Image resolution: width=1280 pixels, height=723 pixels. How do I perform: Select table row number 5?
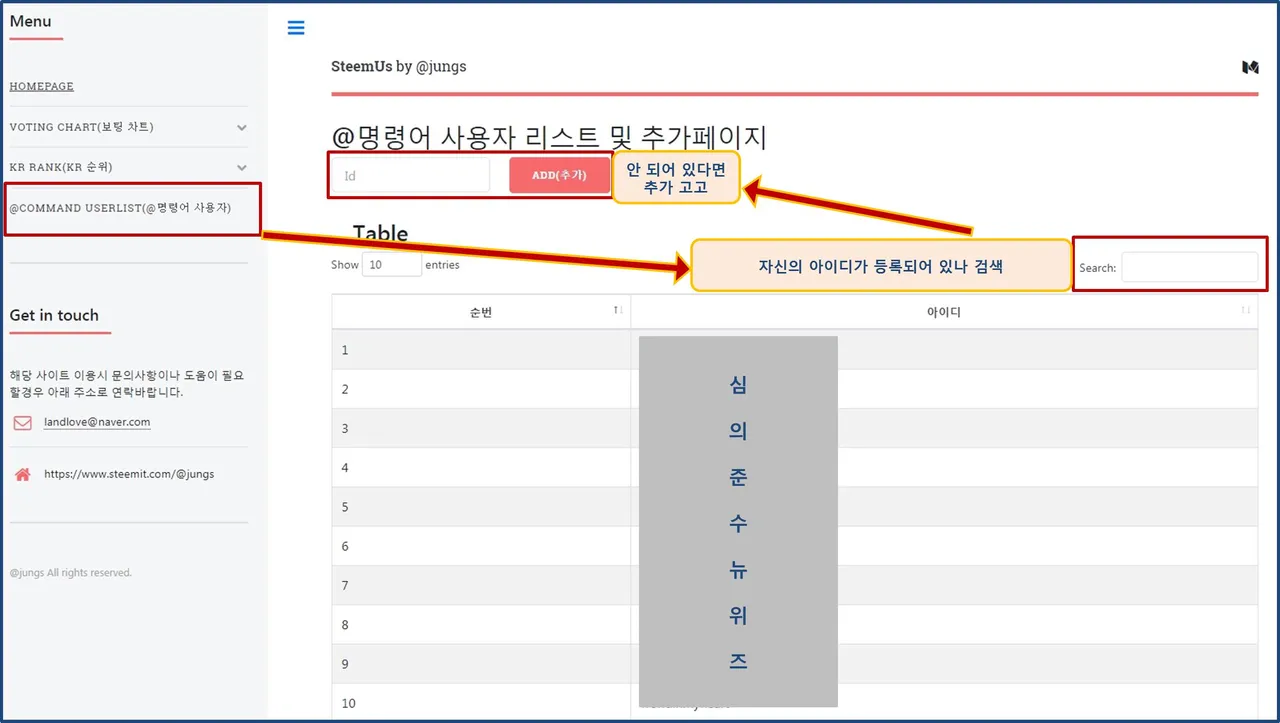tap(795, 507)
